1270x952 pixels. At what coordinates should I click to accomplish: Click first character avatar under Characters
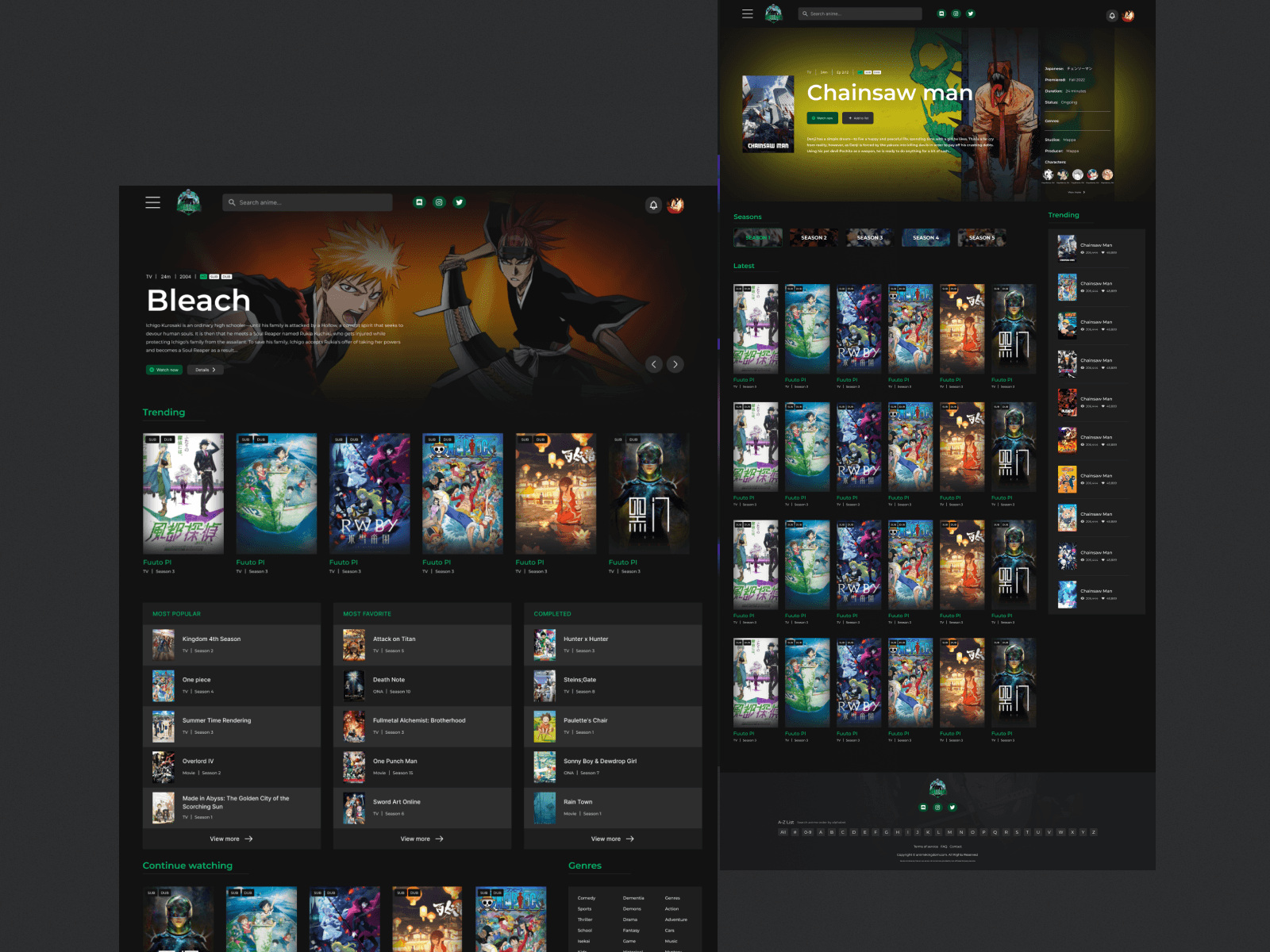coord(1049,175)
